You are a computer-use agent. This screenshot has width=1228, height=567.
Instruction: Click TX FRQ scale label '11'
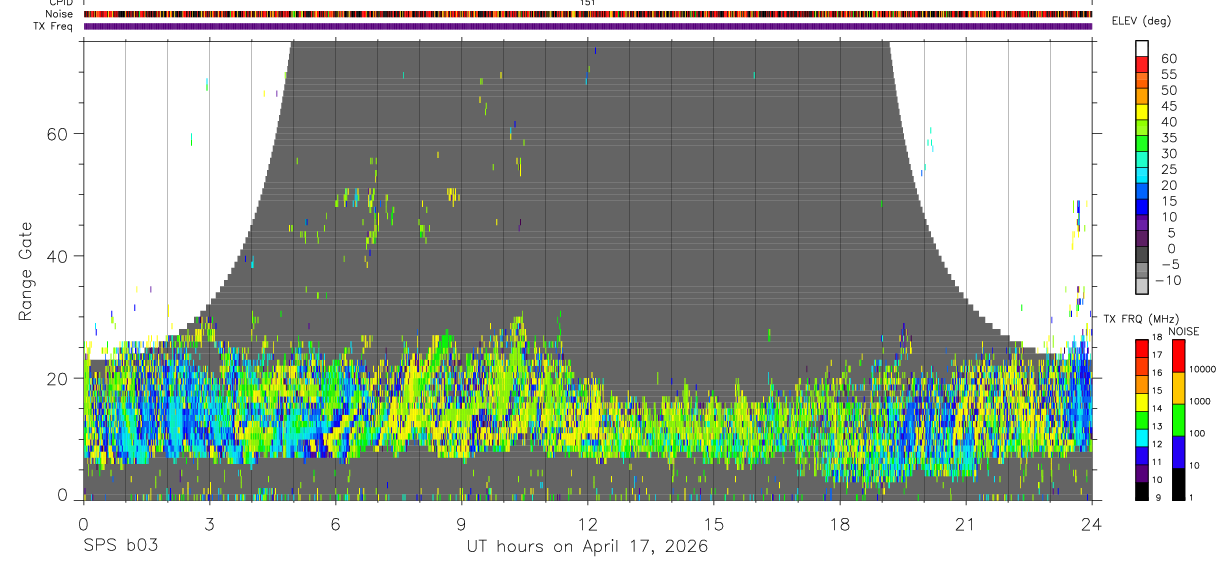(x=1157, y=462)
